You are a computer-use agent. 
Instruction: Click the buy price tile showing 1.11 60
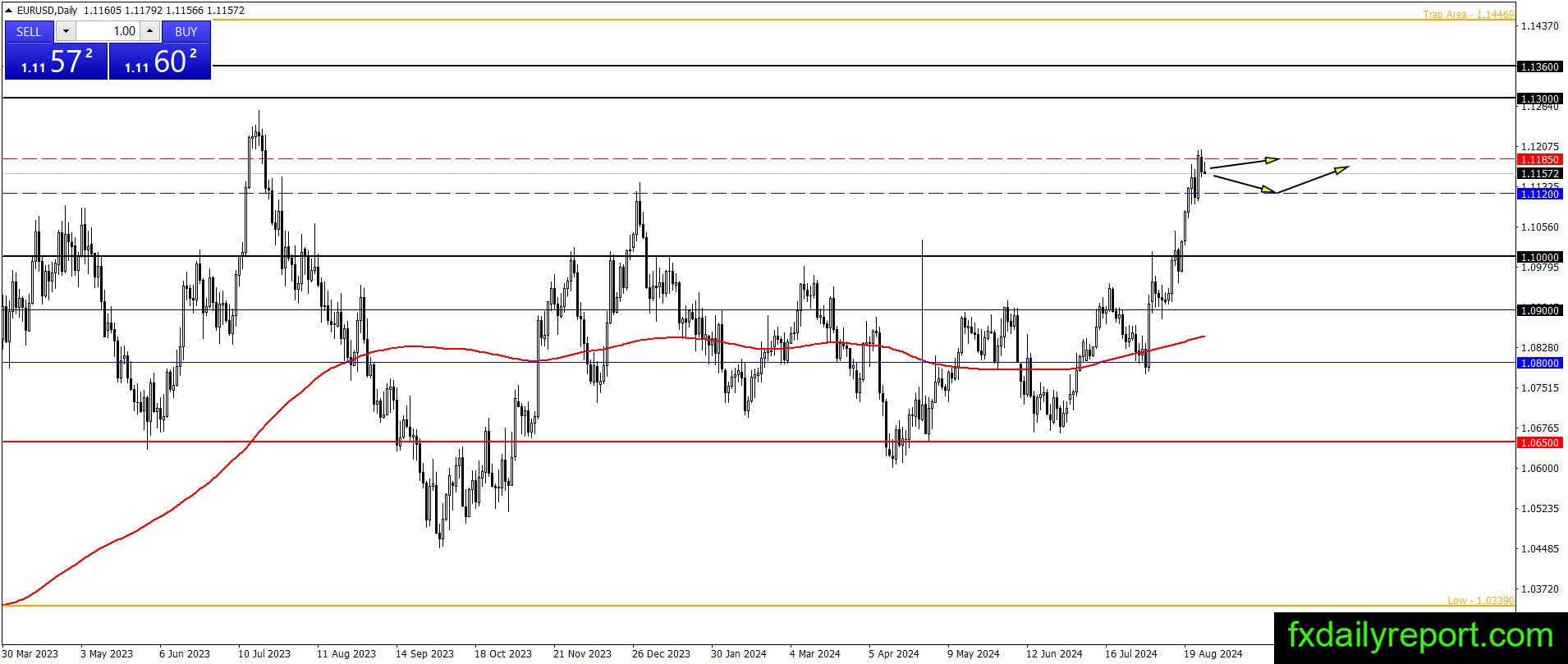[160, 62]
